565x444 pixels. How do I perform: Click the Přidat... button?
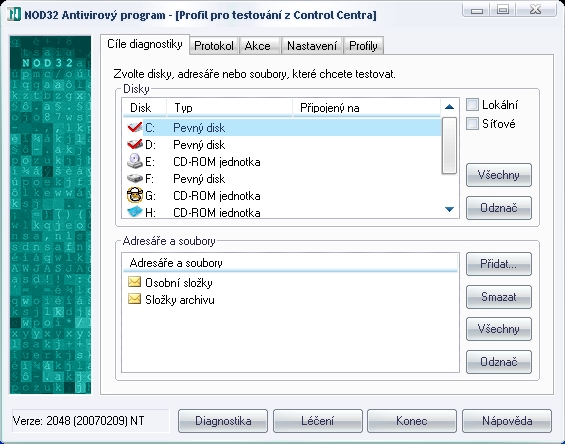499,264
